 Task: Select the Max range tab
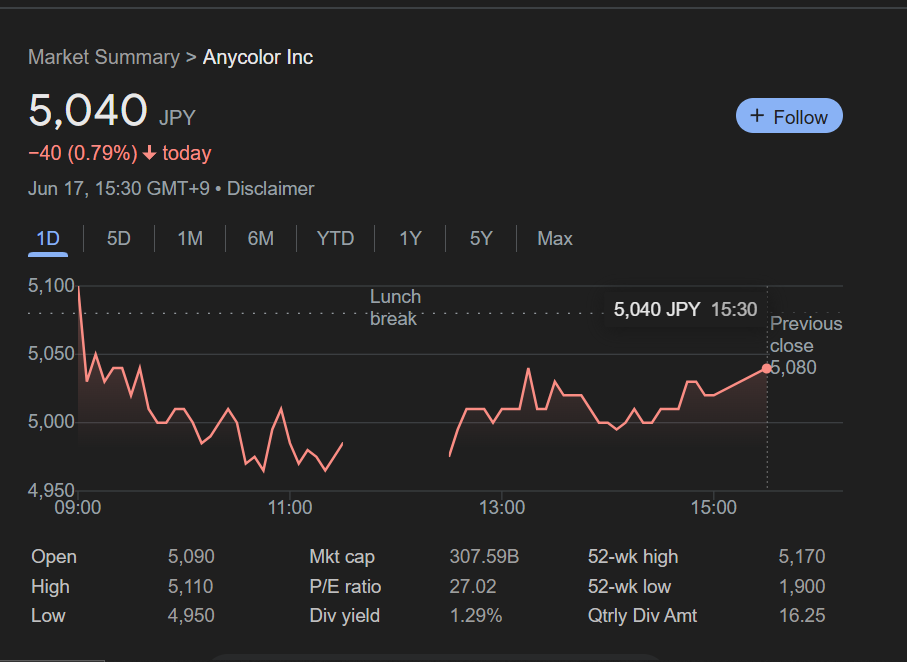tap(555, 238)
